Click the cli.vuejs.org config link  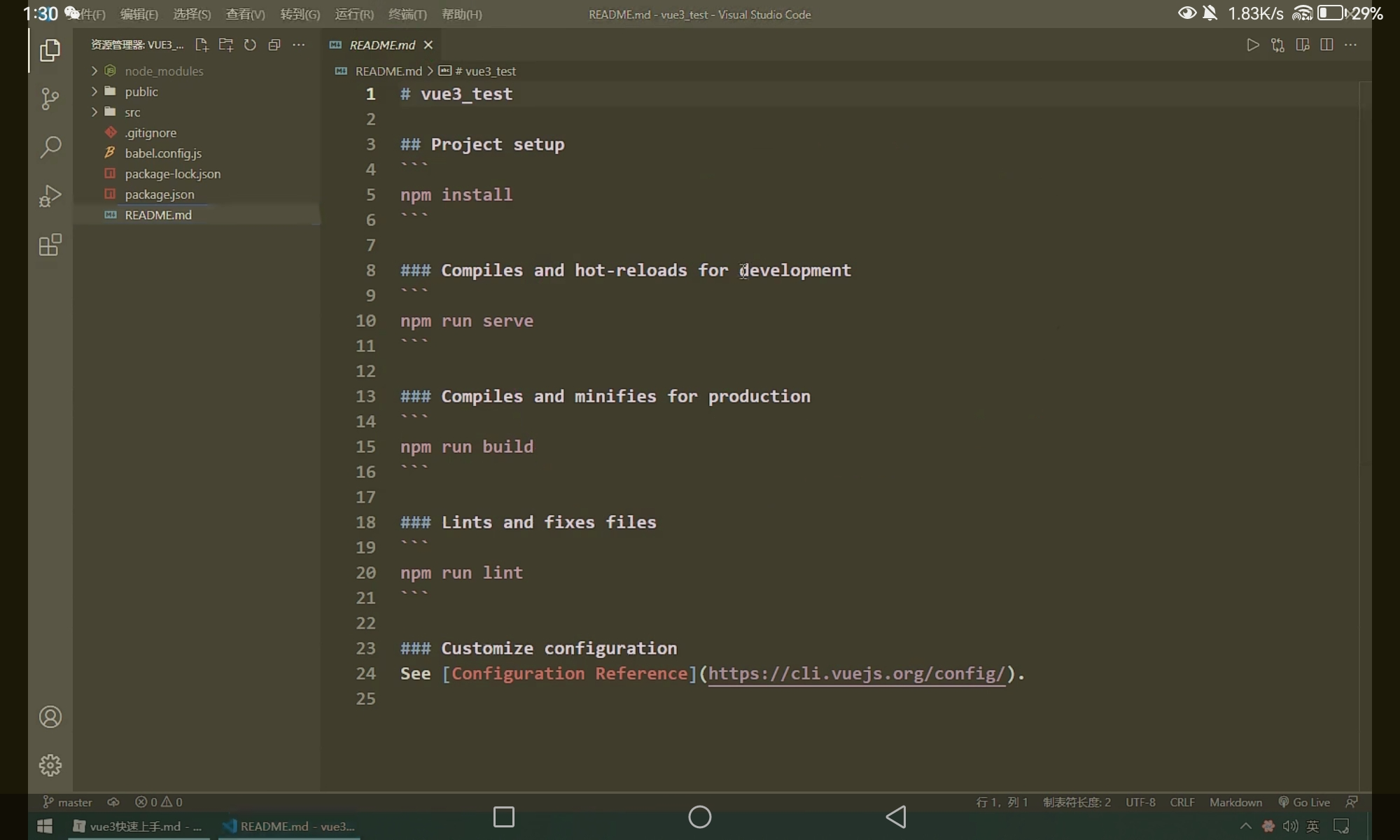[855, 673]
